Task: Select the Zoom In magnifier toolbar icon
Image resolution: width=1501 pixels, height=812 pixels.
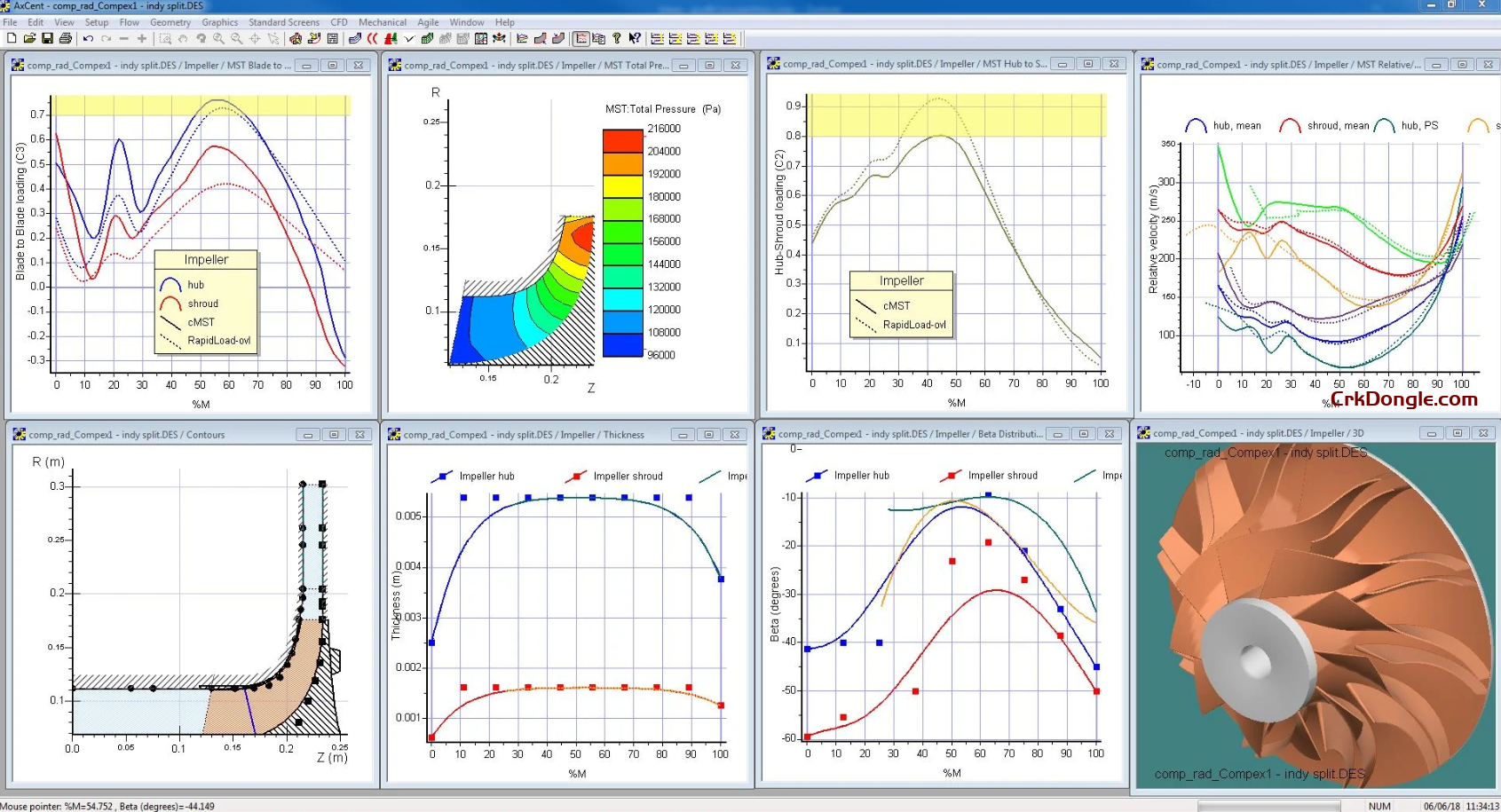Action: [217, 38]
